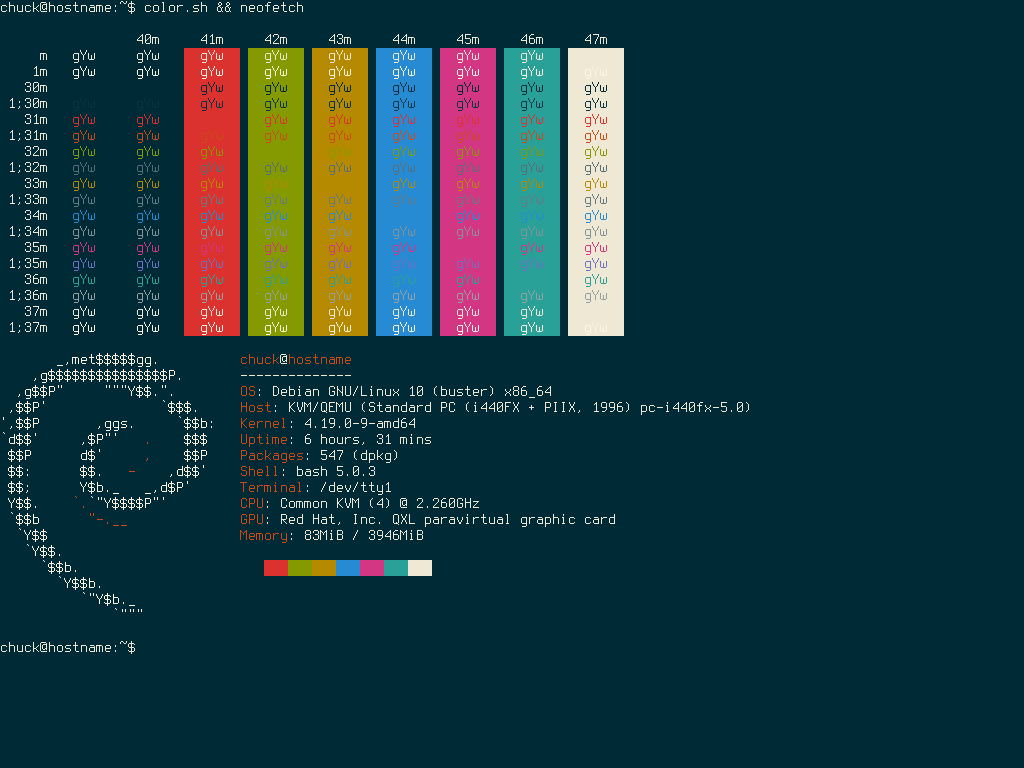Click "Debian GNU/Linux 10 (buster) x86_64" text
Image resolution: width=1024 pixels, height=768 pixels.
(x=412, y=392)
